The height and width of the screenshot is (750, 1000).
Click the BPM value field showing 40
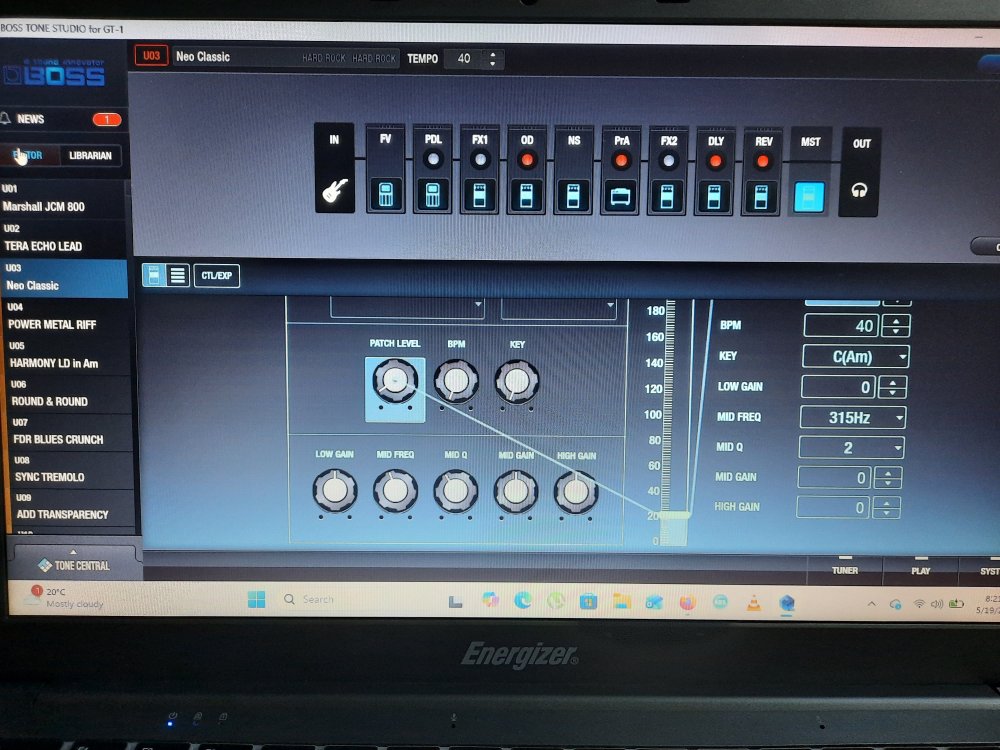(842, 326)
